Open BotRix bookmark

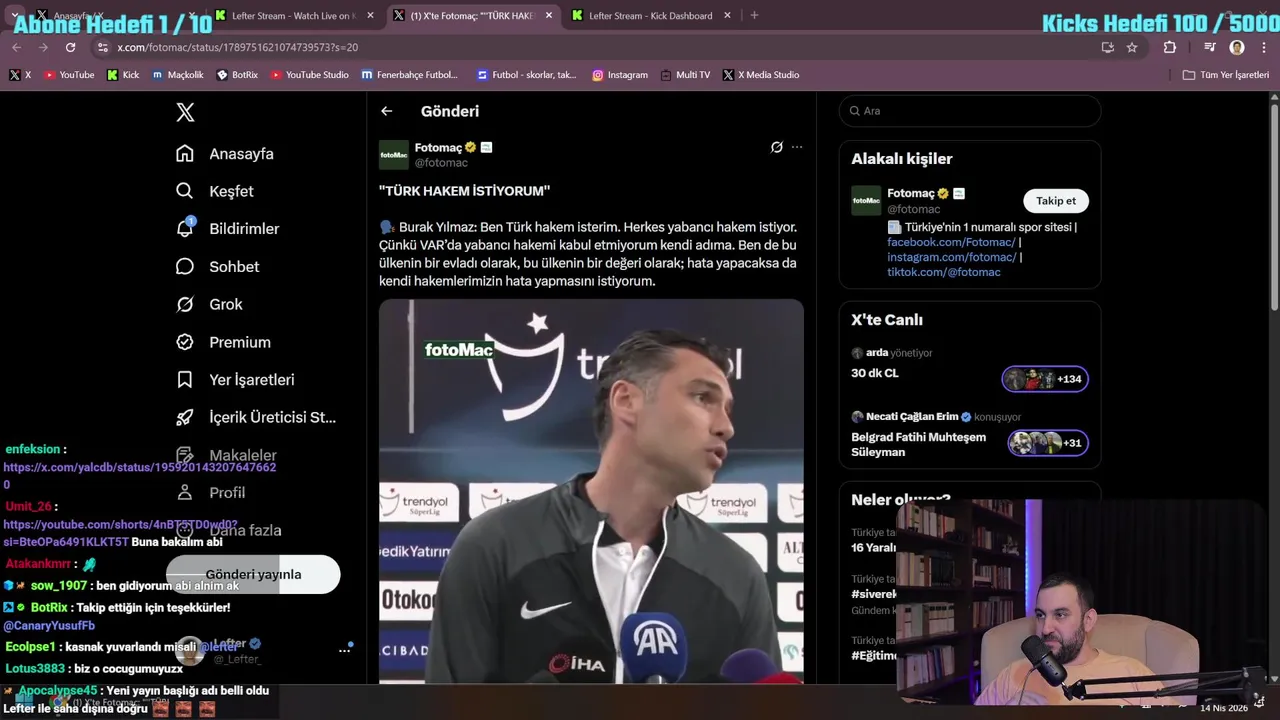click(x=237, y=75)
